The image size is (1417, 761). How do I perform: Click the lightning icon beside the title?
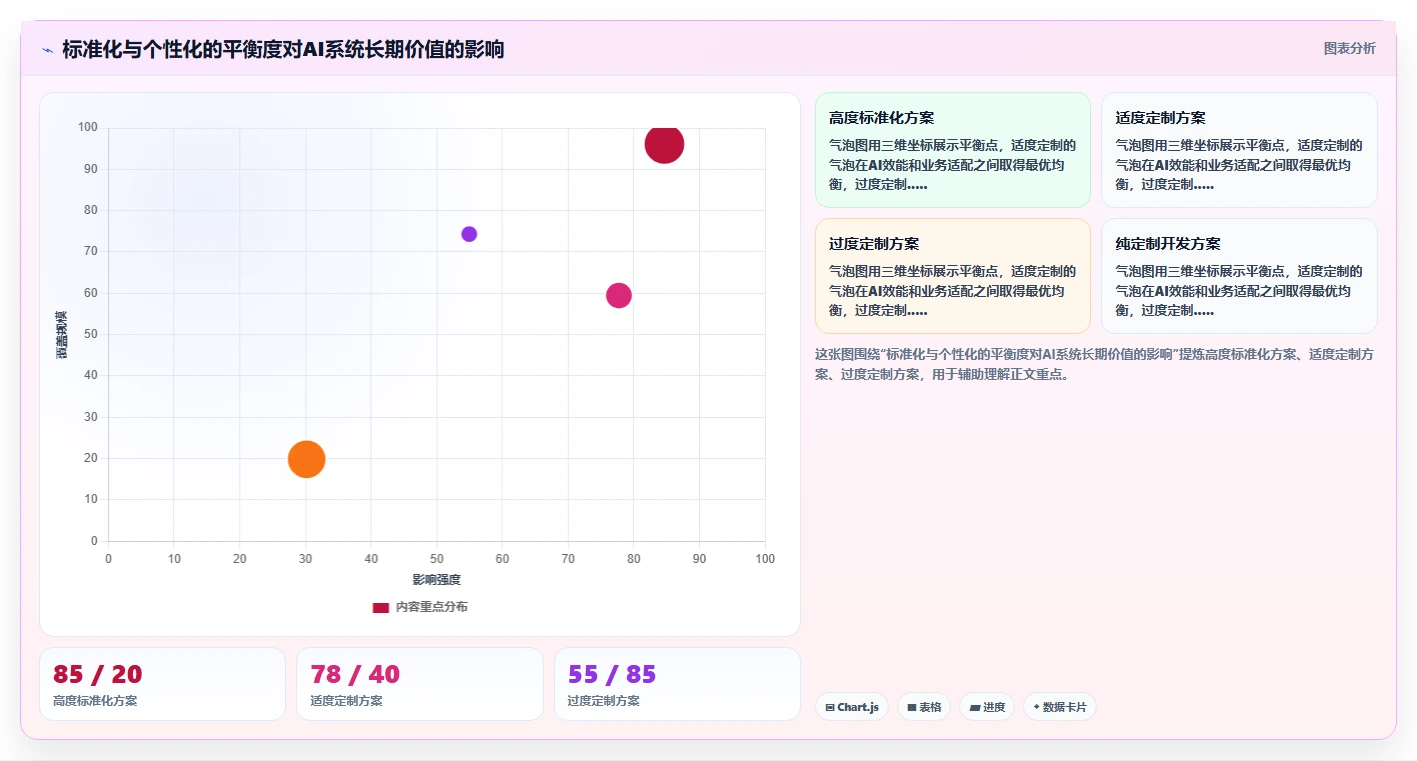(x=47, y=50)
